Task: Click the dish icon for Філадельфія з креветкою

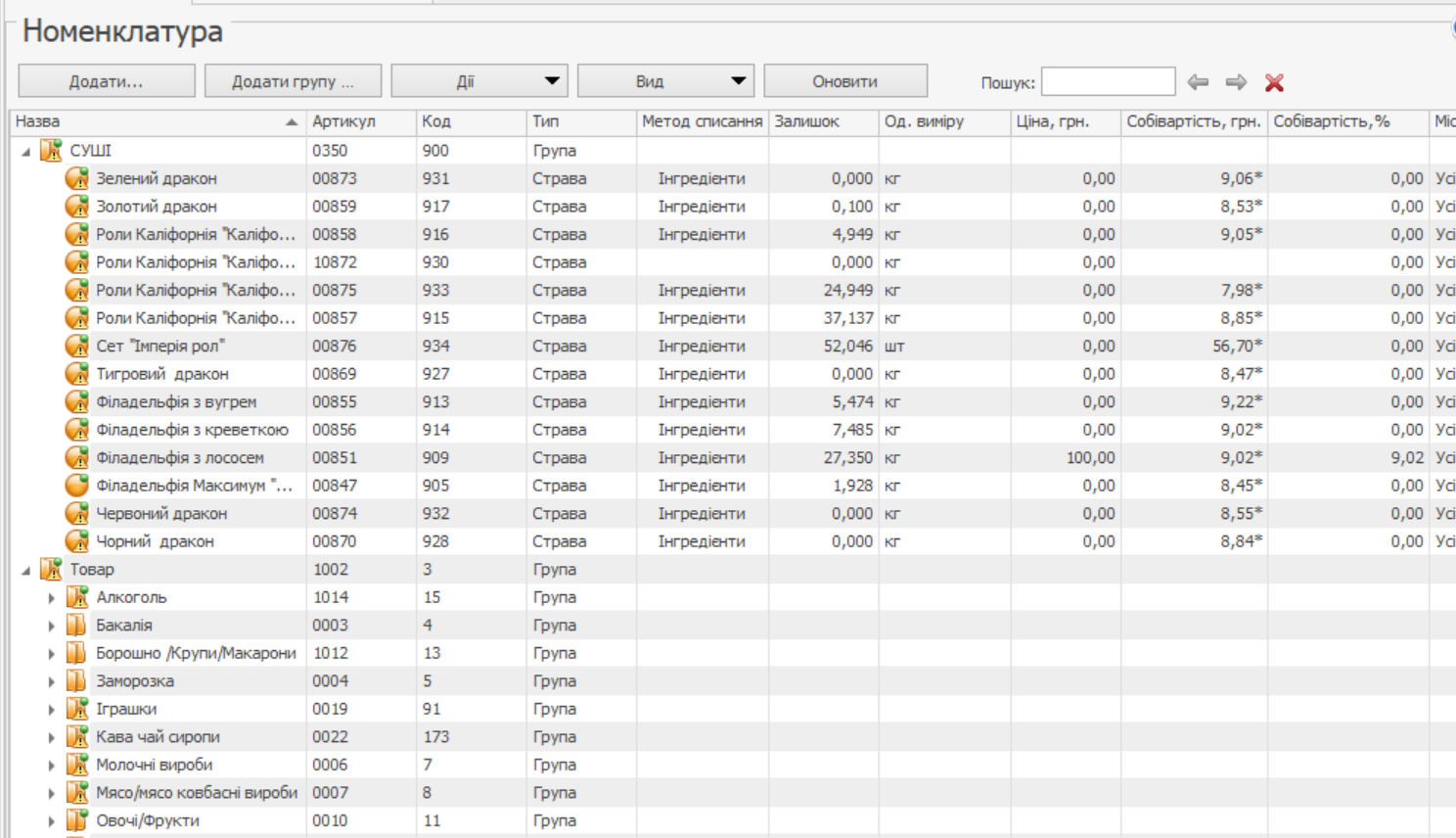Action: tap(77, 430)
